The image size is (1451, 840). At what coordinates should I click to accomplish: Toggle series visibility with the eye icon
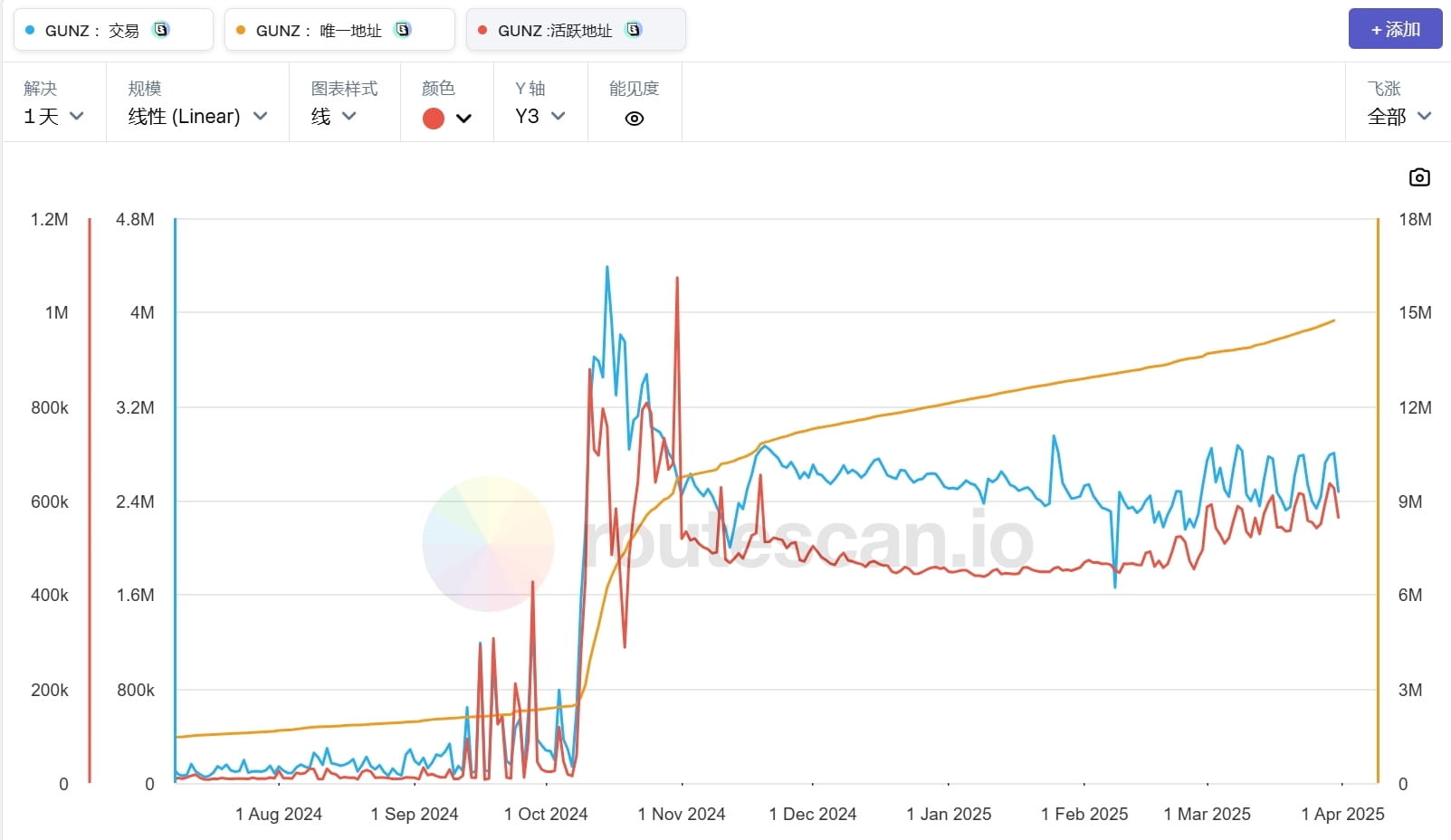click(x=635, y=119)
